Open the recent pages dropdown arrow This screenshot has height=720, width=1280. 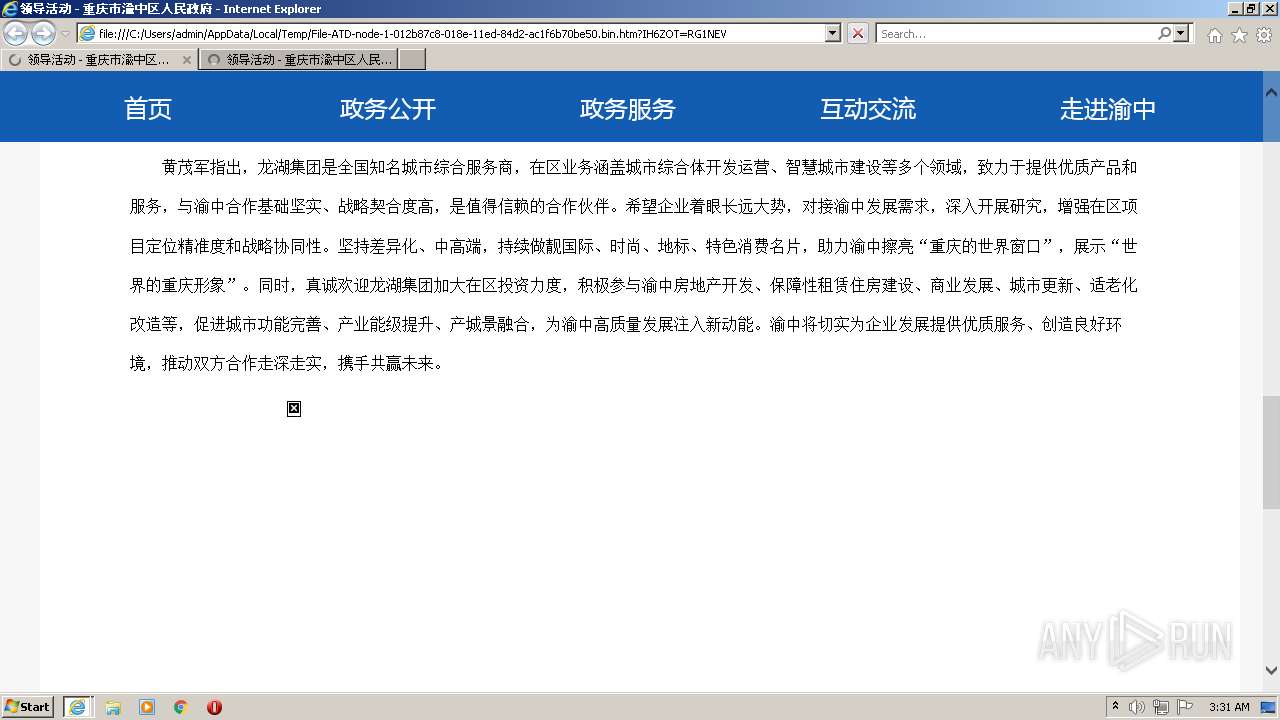tap(65, 34)
